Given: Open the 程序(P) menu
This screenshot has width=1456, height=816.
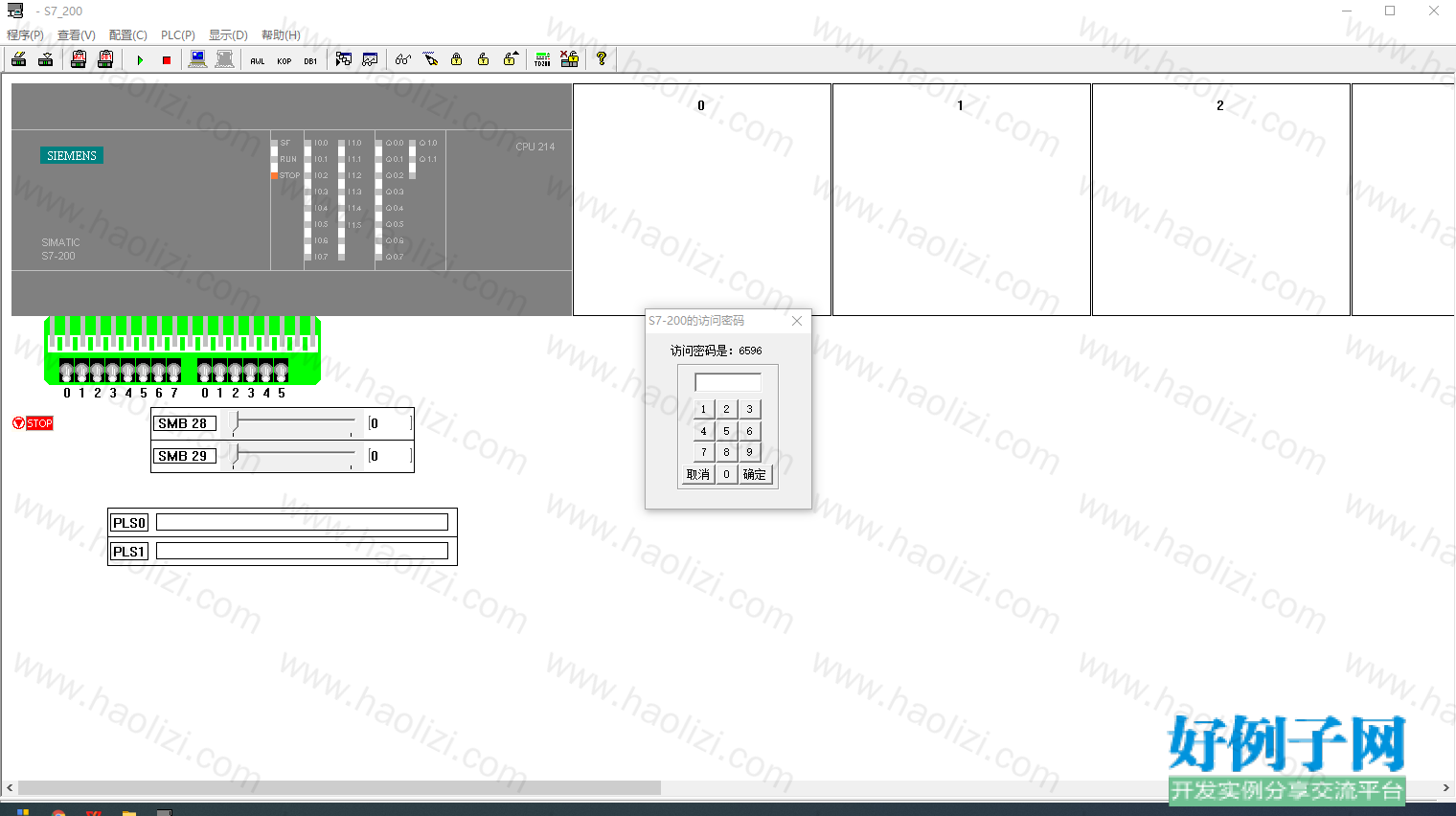Looking at the screenshot, I should pos(25,35).
